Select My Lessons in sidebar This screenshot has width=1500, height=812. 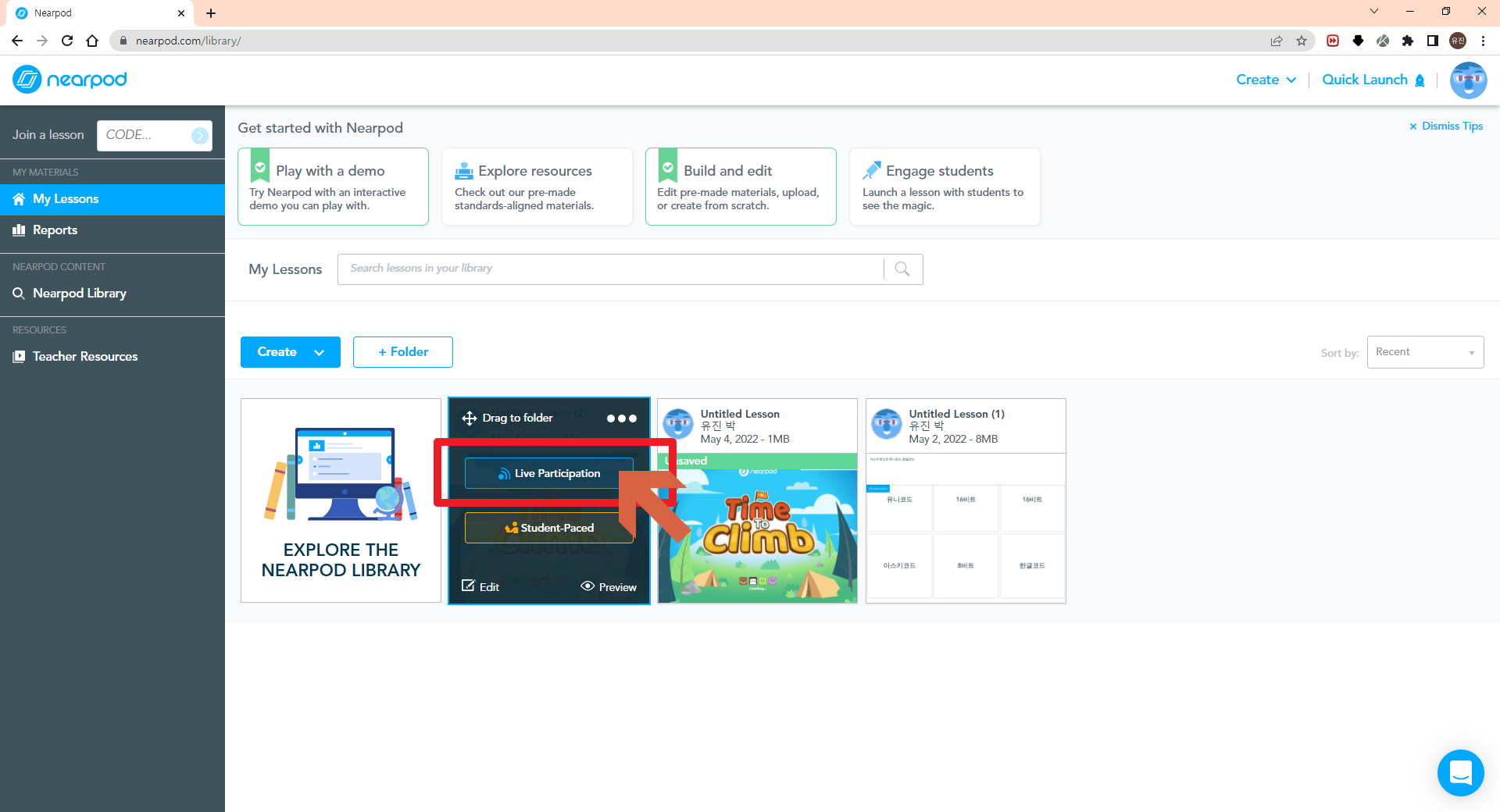tap(112, 199)
